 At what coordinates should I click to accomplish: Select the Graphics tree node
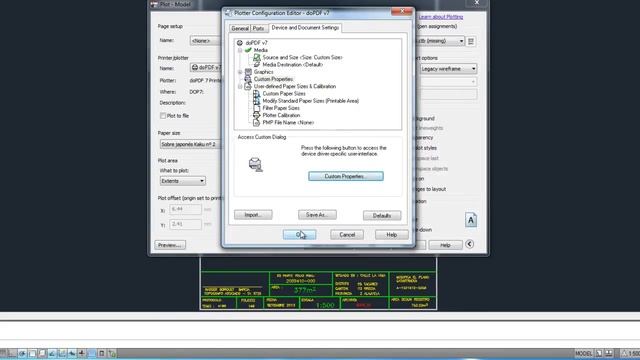tap(263, 72)
